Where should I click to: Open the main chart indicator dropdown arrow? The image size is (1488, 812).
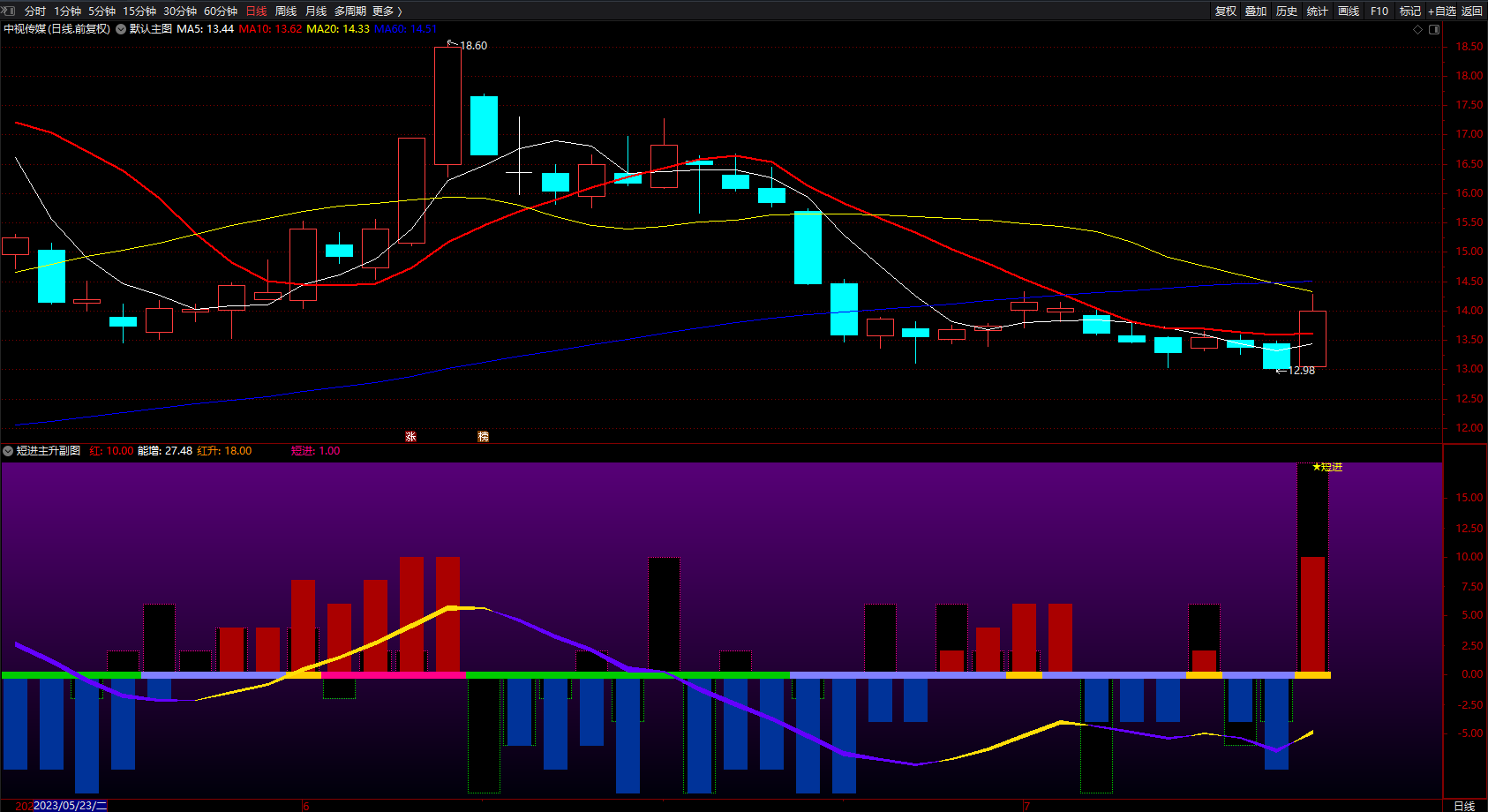coord(121,29)
